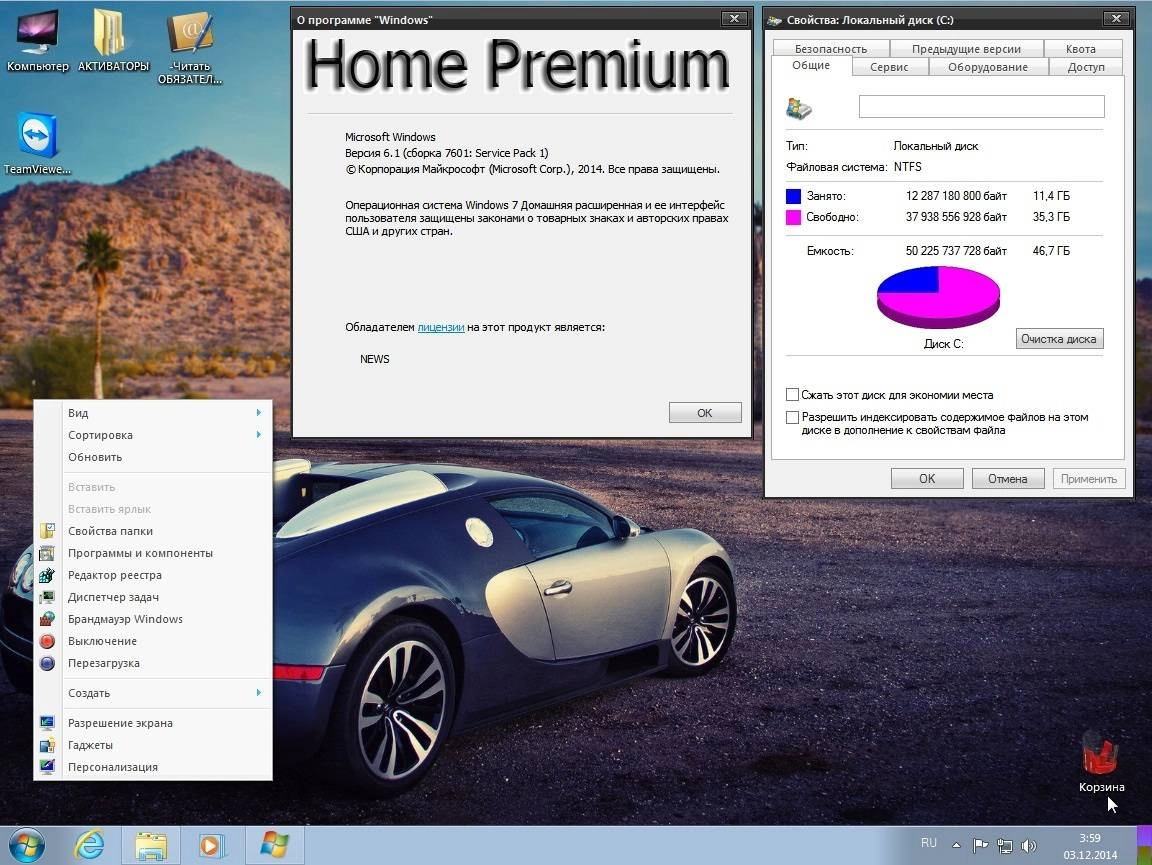This screenshot has height=865, width=1152.
Task: Close the About Windows dialog
Action: pos(734,19)
